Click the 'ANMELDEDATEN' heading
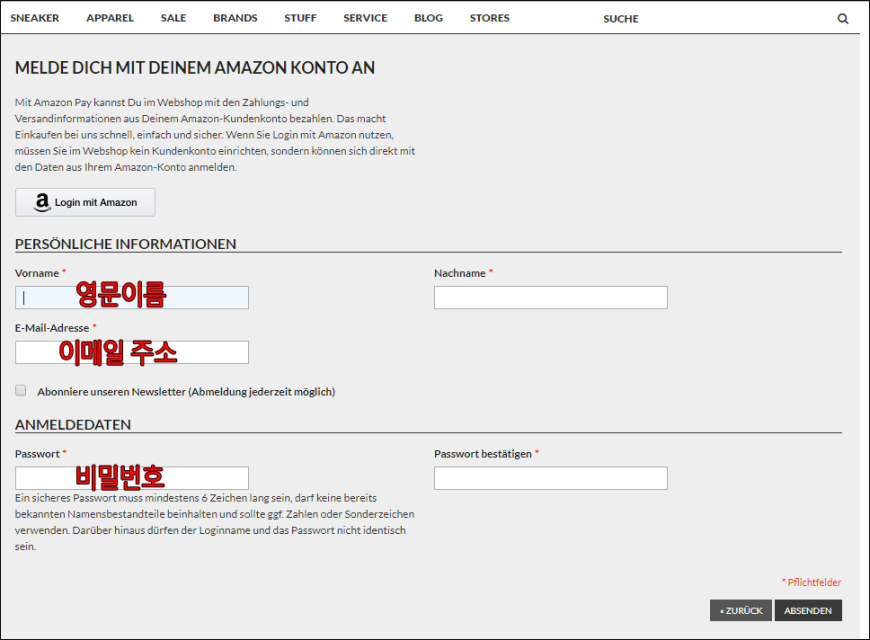 tap(73, 425)
